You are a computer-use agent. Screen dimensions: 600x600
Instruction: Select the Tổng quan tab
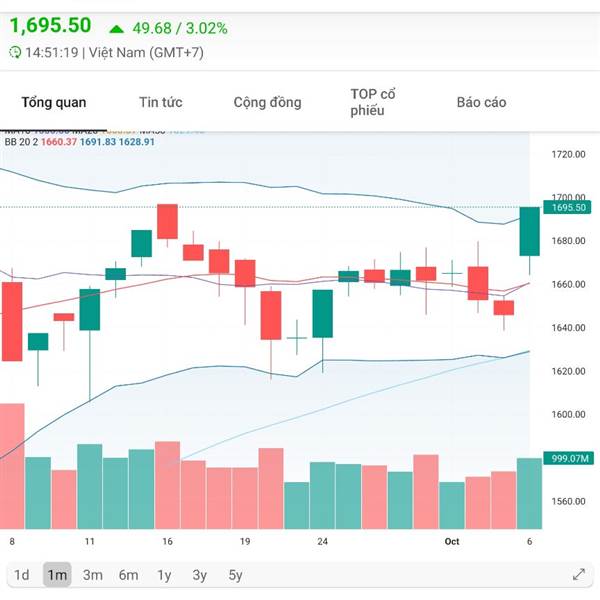coord(54,102)
